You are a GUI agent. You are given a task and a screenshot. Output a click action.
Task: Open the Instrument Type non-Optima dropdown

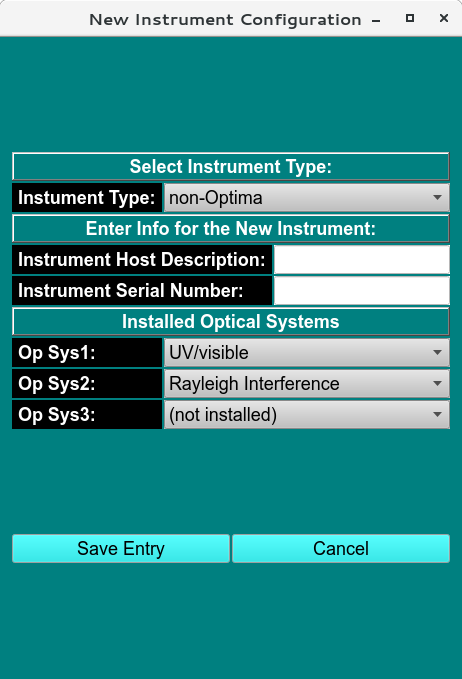coord(307,197)
